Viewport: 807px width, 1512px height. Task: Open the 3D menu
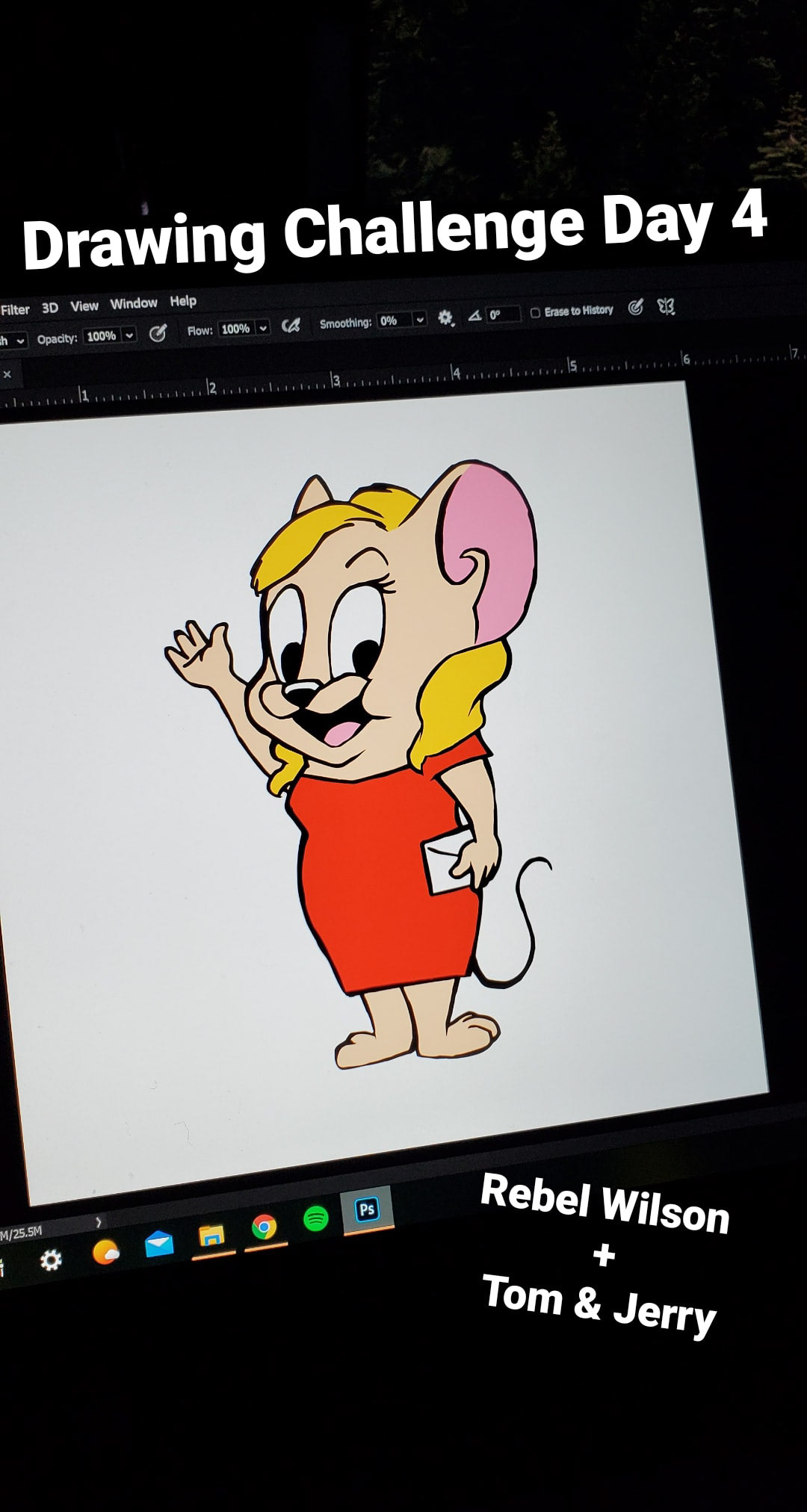(50, 308)
